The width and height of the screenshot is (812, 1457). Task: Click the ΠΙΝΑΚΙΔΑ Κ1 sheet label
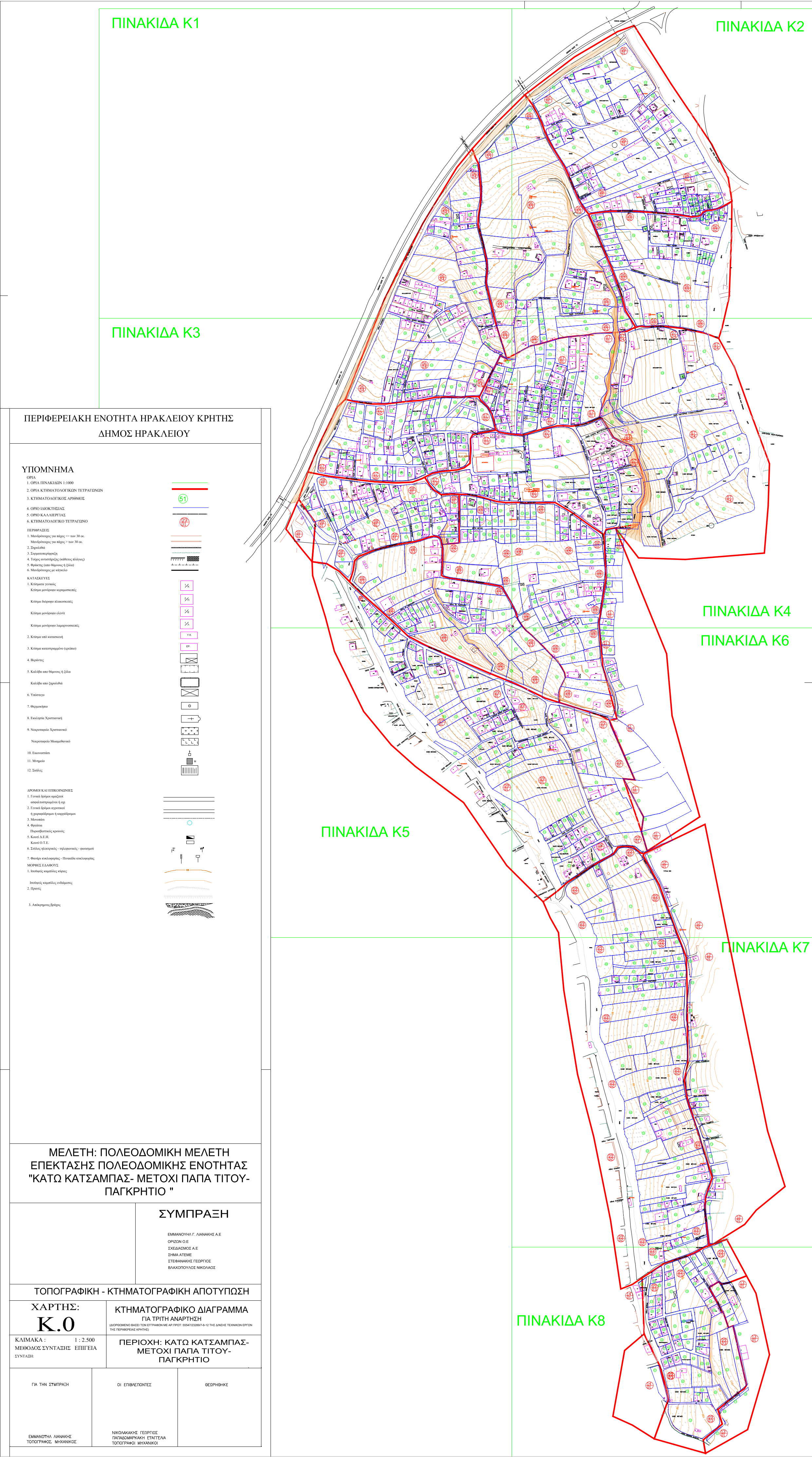[156, 24]
